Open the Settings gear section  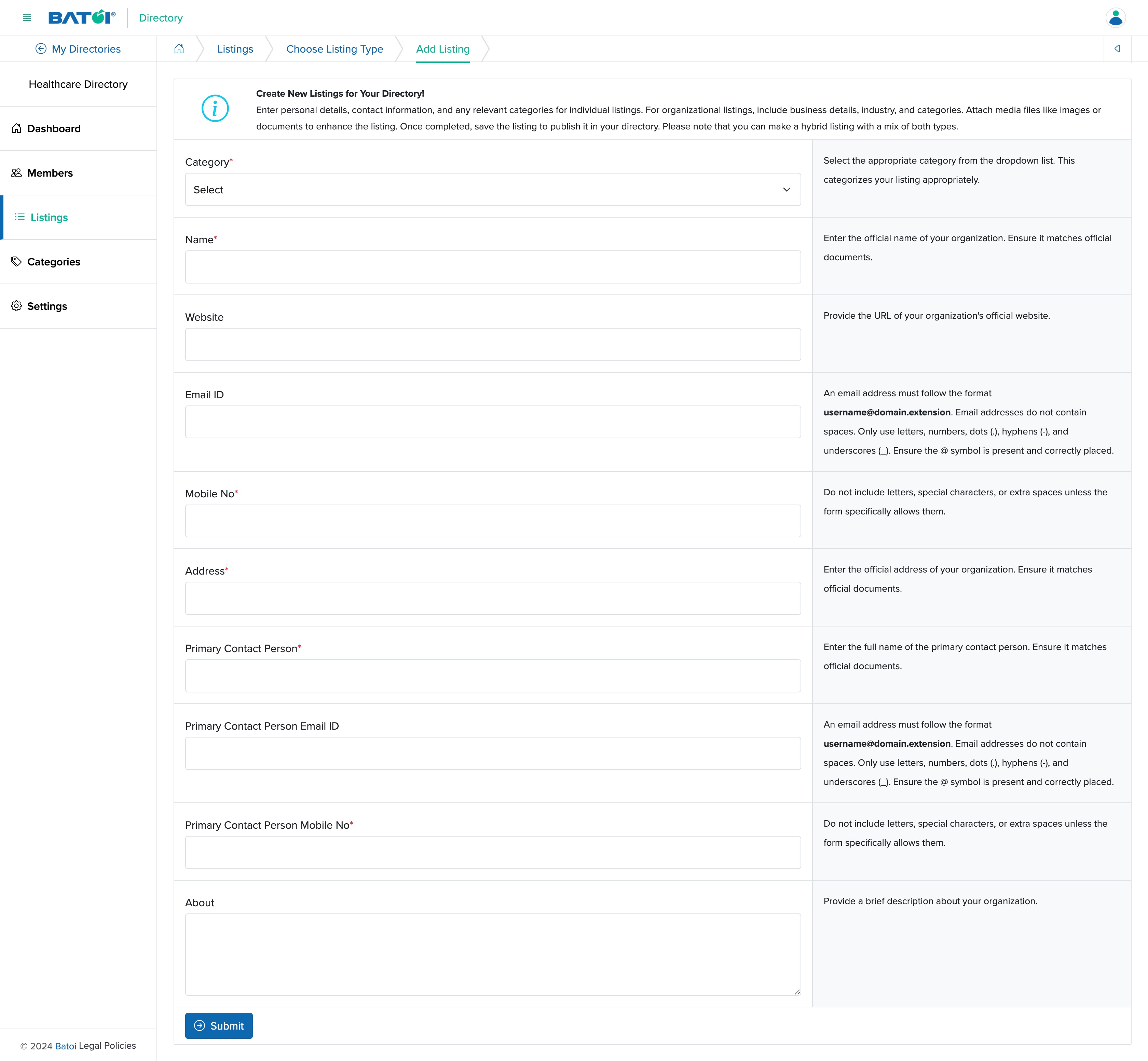point(47,306)
